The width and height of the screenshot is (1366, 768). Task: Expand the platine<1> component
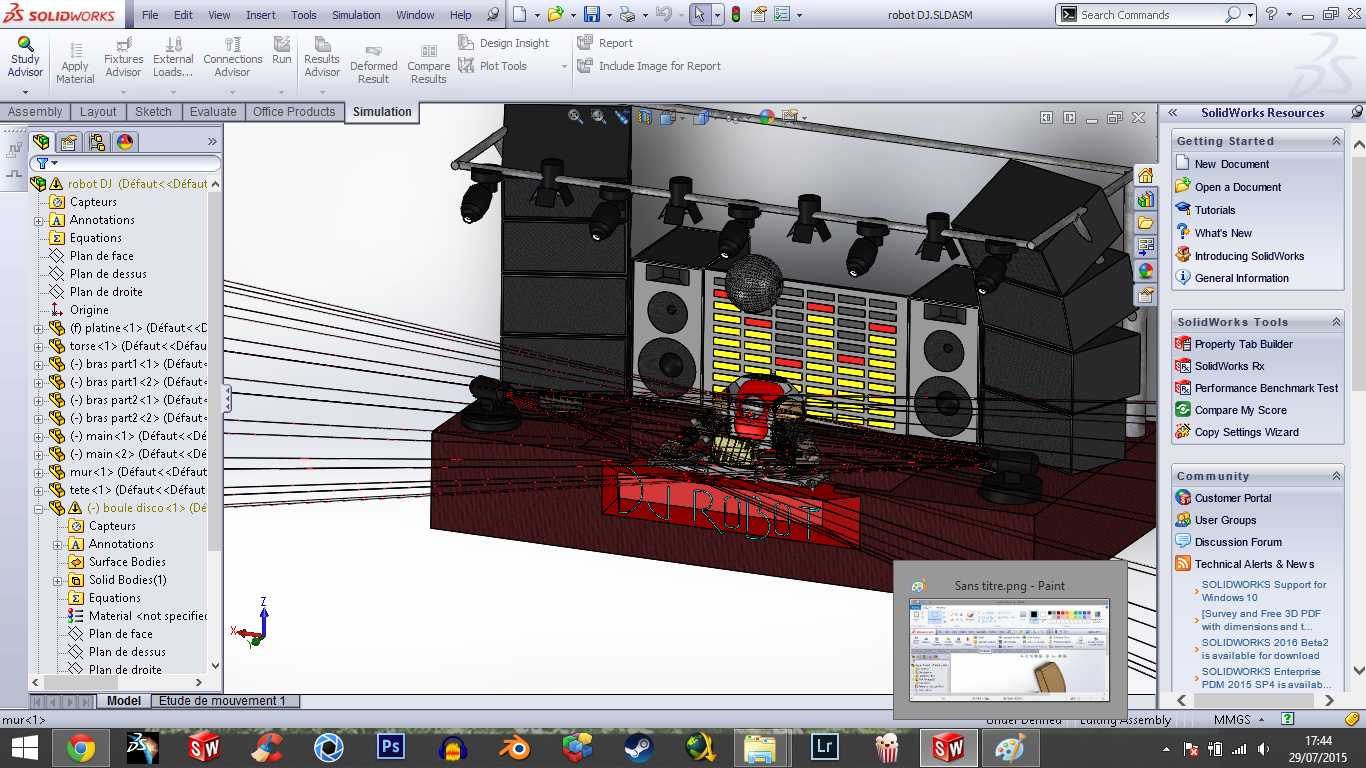[x=39, y=328]
